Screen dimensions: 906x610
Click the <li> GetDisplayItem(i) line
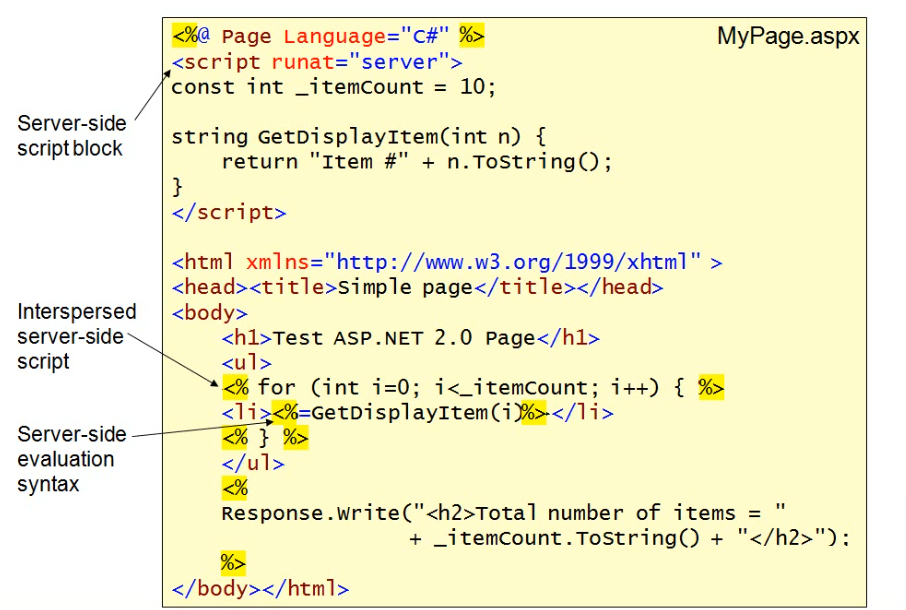pyautogui.click(x=418, y=412)
